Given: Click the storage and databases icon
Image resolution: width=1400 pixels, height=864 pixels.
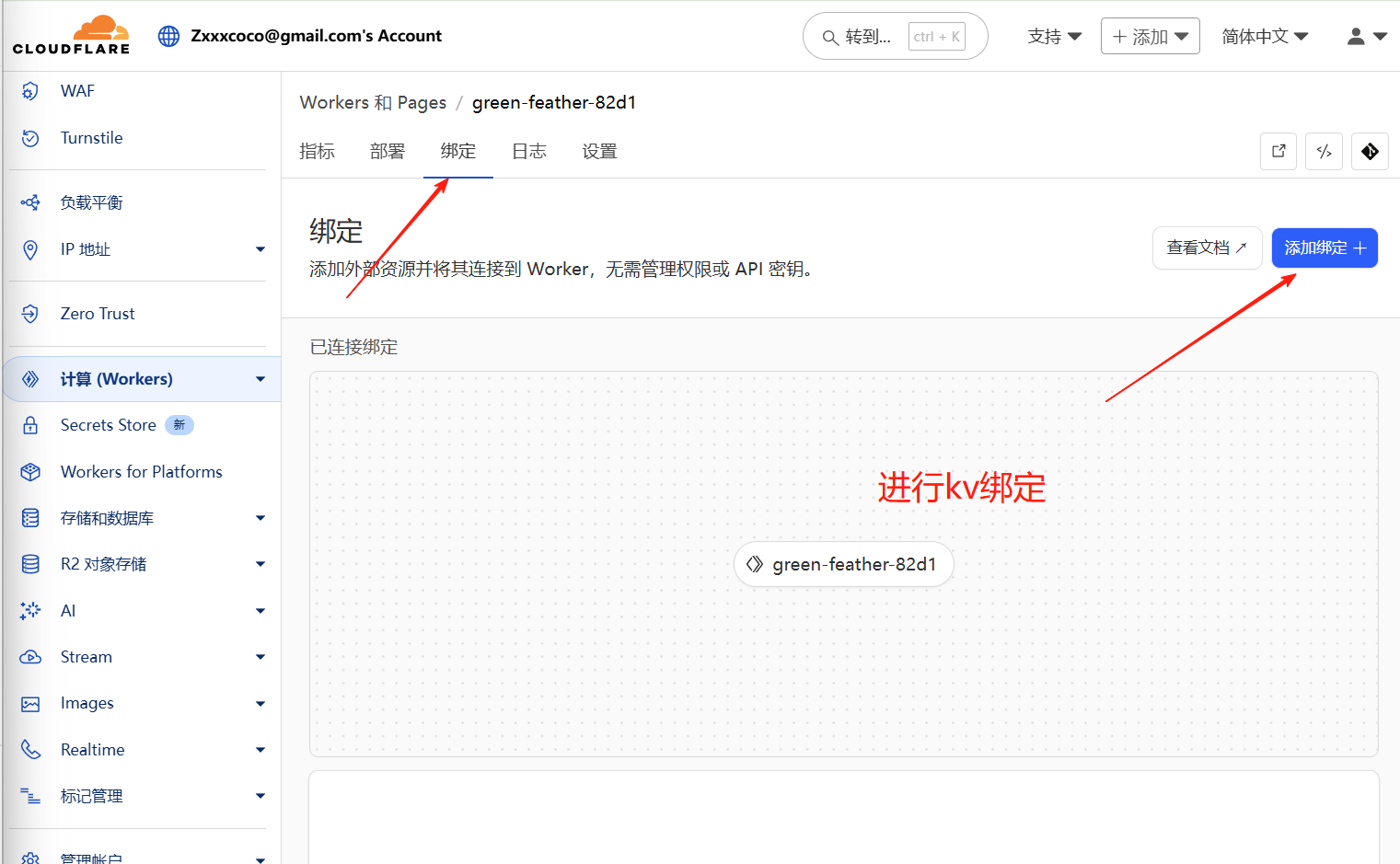Looking at the screenshot, I should tap(30, 518).
